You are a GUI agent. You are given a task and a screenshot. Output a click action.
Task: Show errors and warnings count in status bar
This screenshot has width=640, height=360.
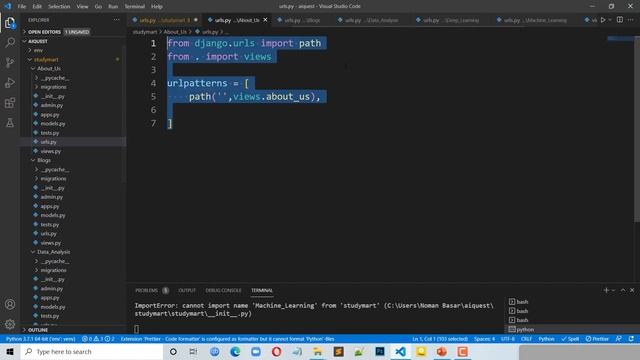98,339
